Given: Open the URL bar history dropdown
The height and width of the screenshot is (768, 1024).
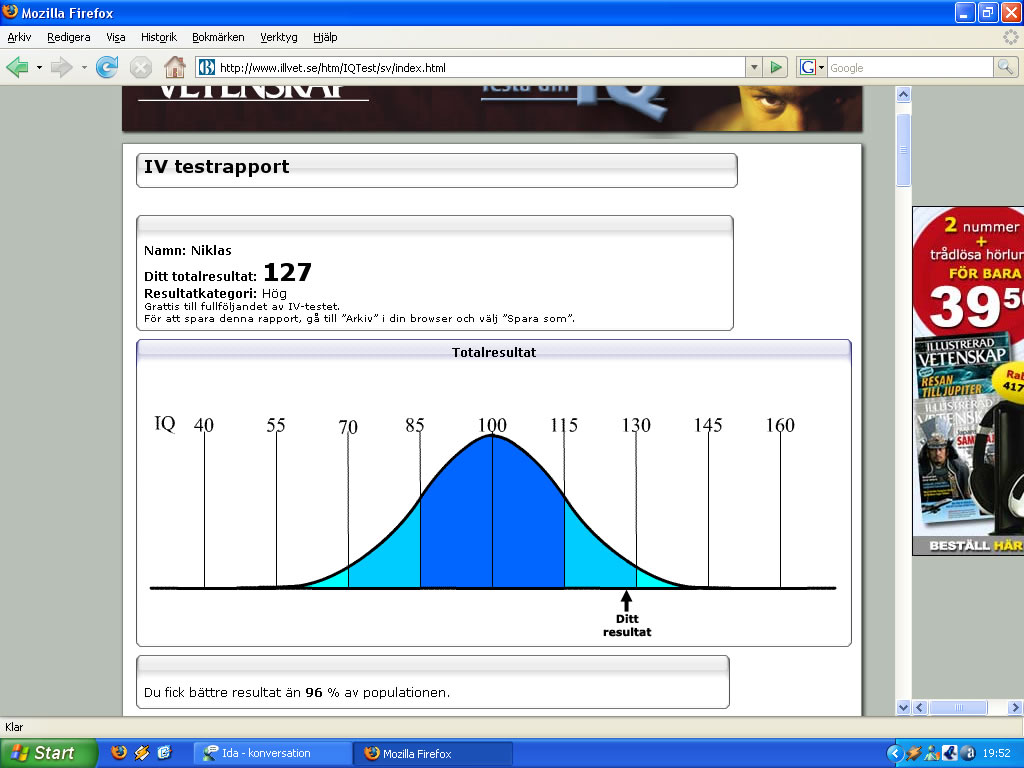Looking at the screenshot, I should click(x=754, y=67).
